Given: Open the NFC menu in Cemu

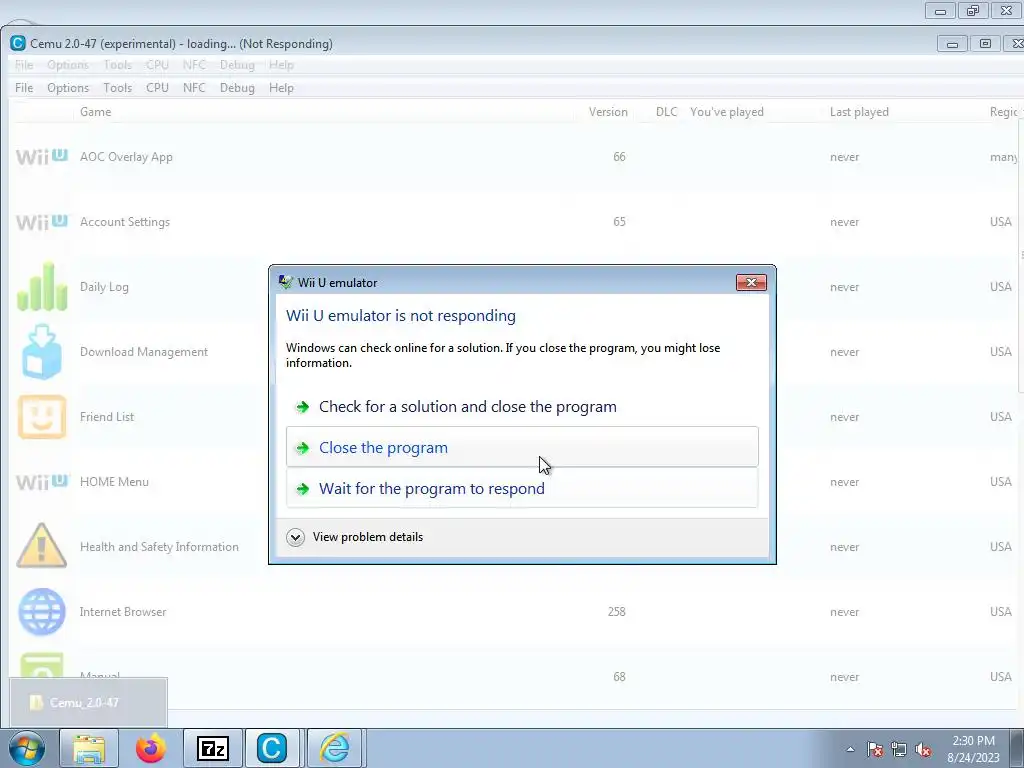Looking at the screenshot, I should [194, 88].
